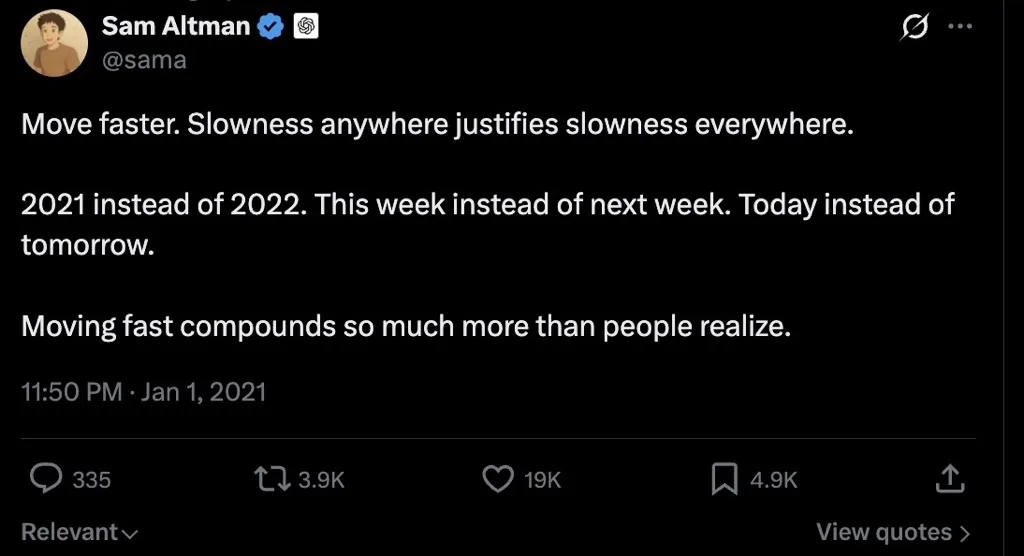
Task: Click Sam Altman's profile avatar
Action: [54, 43]
